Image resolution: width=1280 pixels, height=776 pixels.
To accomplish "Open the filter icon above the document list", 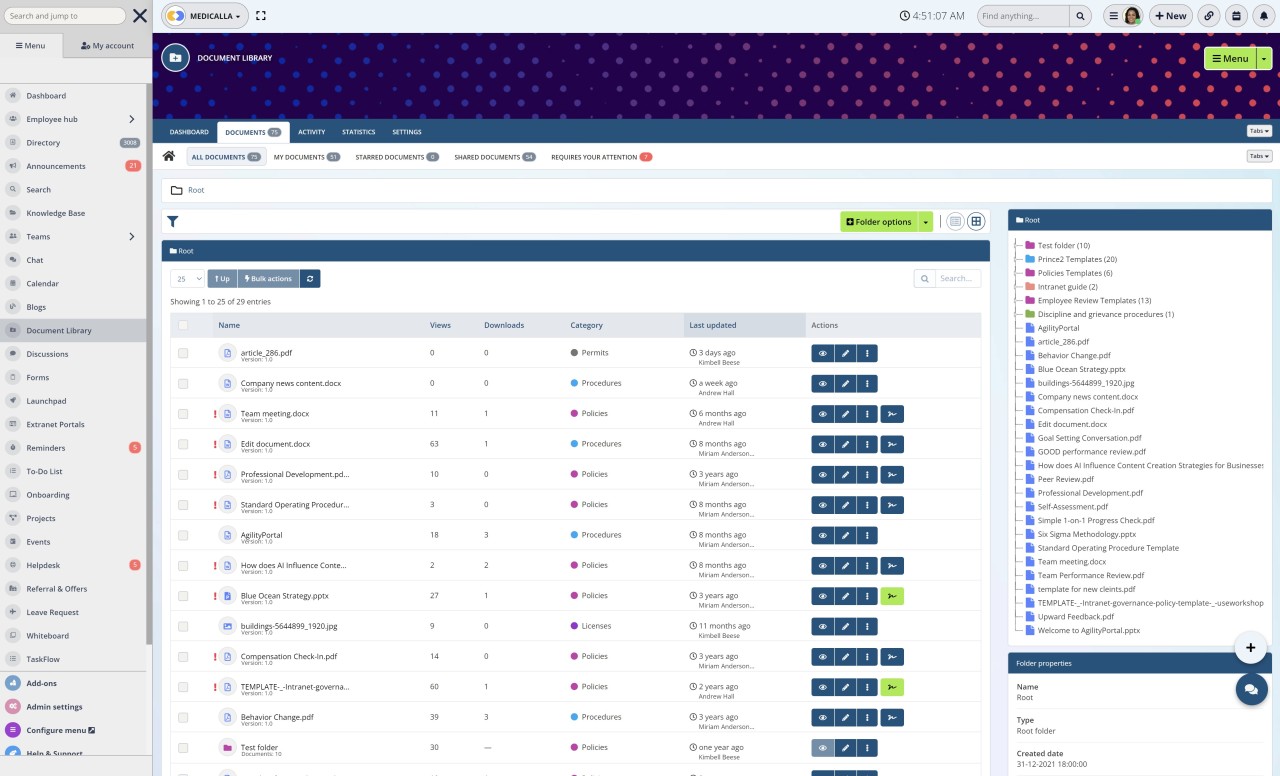I will pyautogui.click(x=172, y=221).
